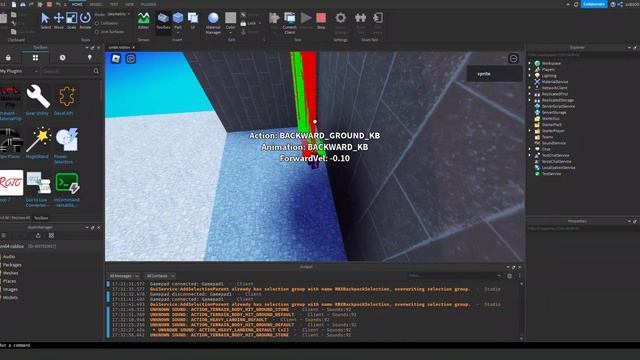Open the Toolbox Inventory grid tab

[36, 58]
